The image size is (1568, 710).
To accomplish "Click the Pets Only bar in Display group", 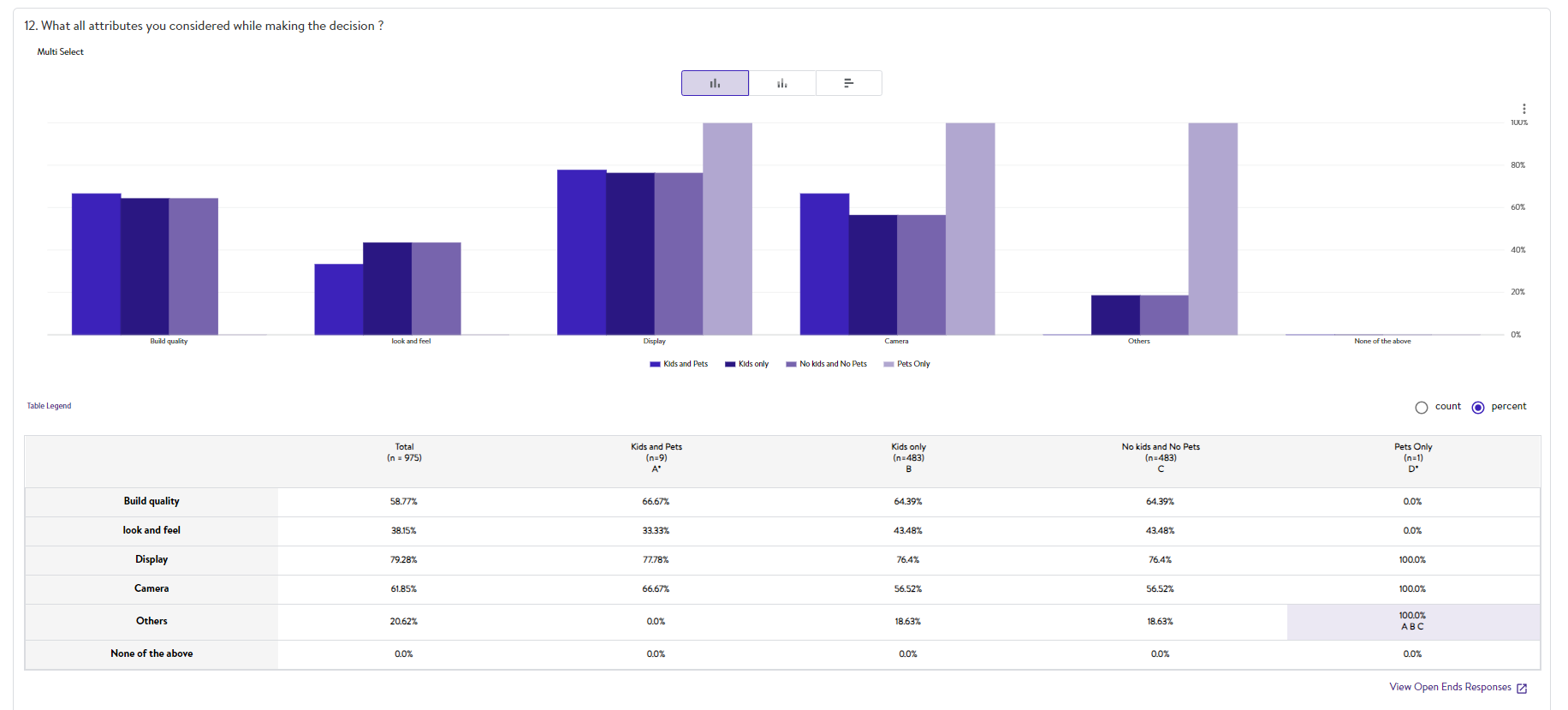I will tap(728, 229).
